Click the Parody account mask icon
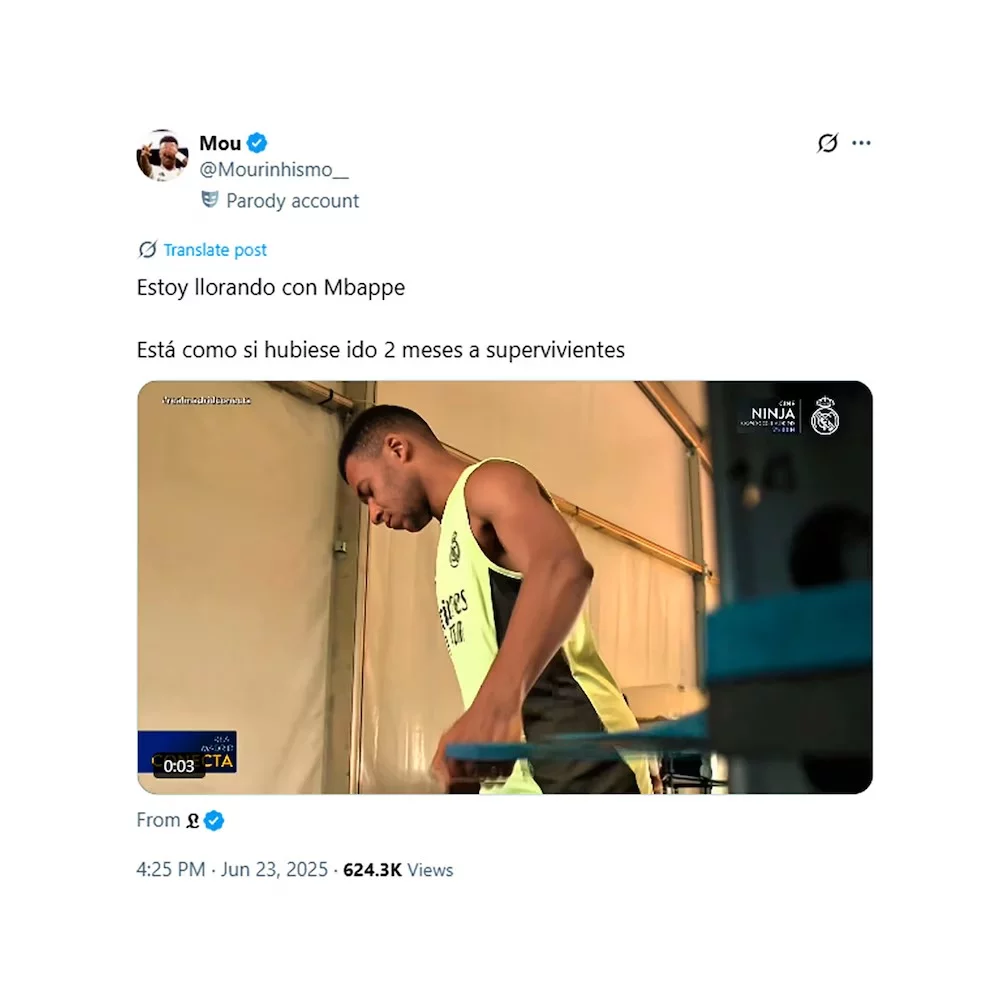The width and height of the screenshot is (992, 992). point(209,200)
